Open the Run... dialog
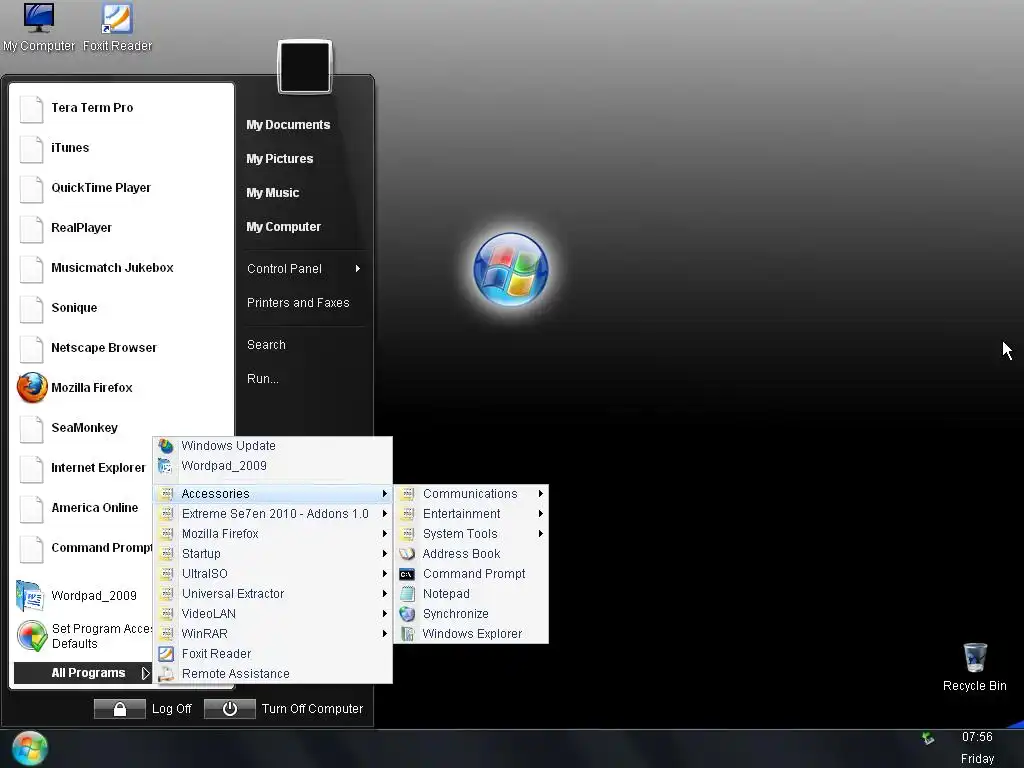Image resolution: width=1024 pixels, height=768 pixels. (x=263, y=379)
